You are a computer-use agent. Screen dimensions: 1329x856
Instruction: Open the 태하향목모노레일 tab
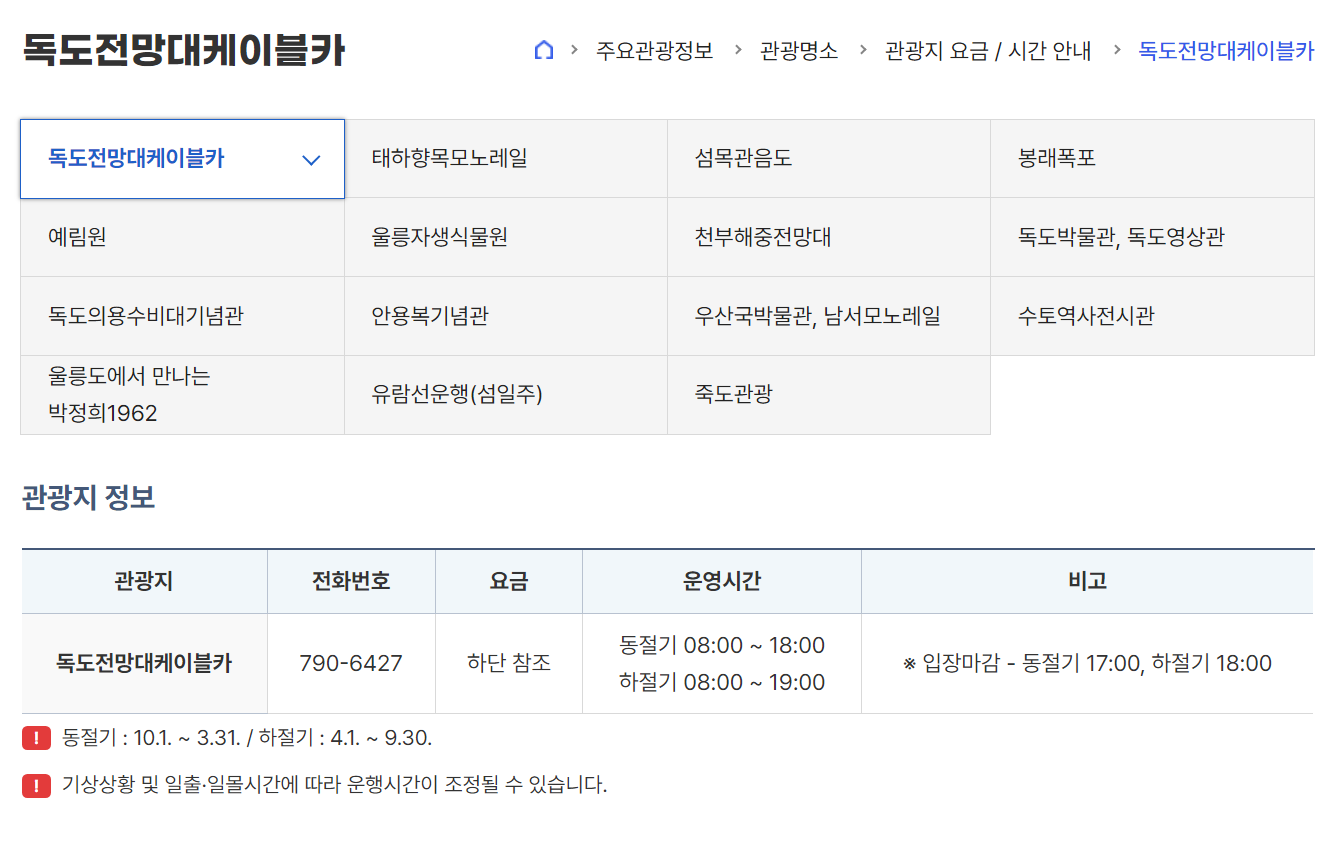tap(506, 159)
